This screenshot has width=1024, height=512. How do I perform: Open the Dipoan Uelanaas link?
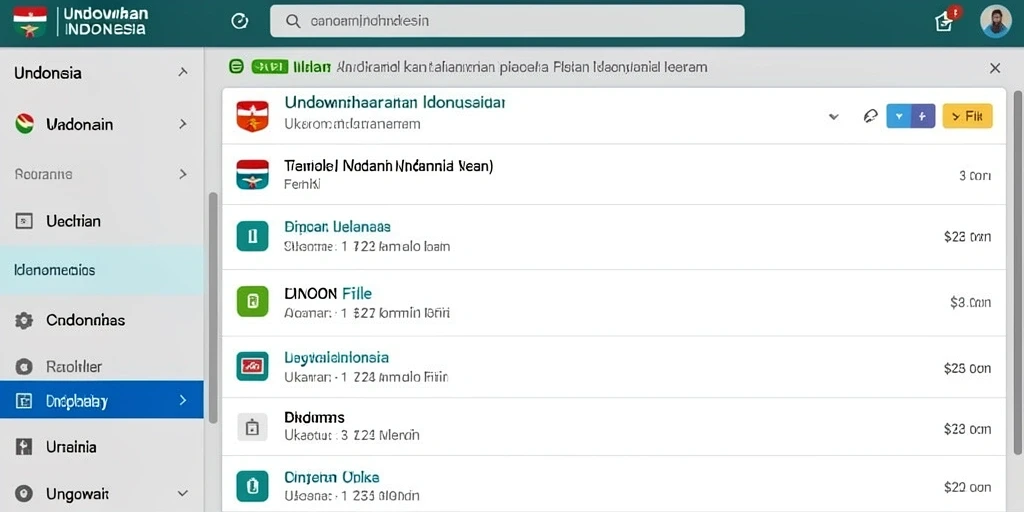coord(338,227)
